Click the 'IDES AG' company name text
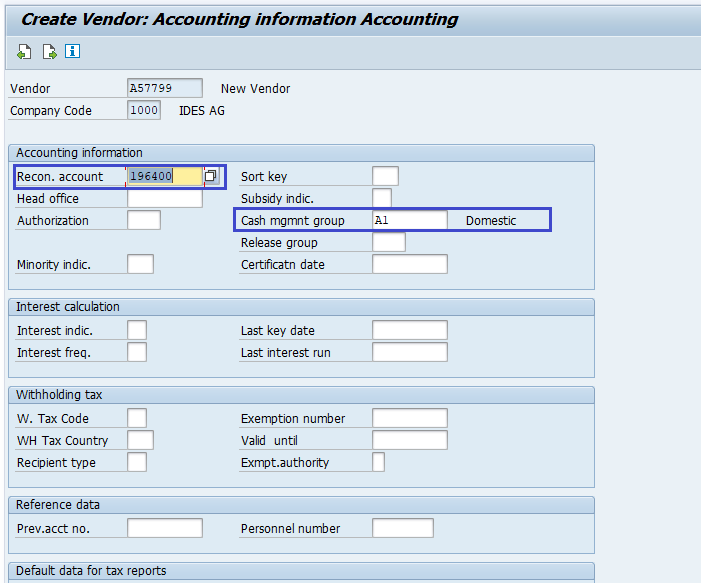701x583 pixels. tap(202, 110)
